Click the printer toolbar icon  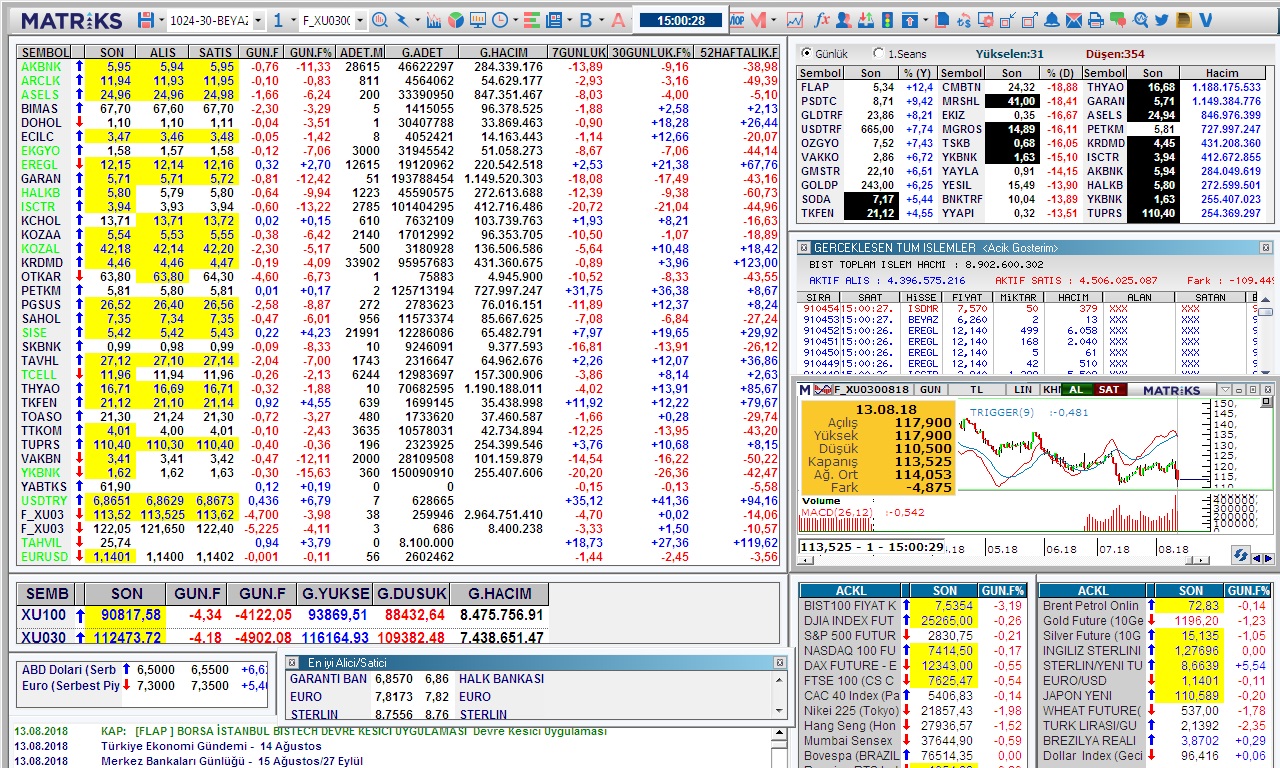click(1096, 20)
